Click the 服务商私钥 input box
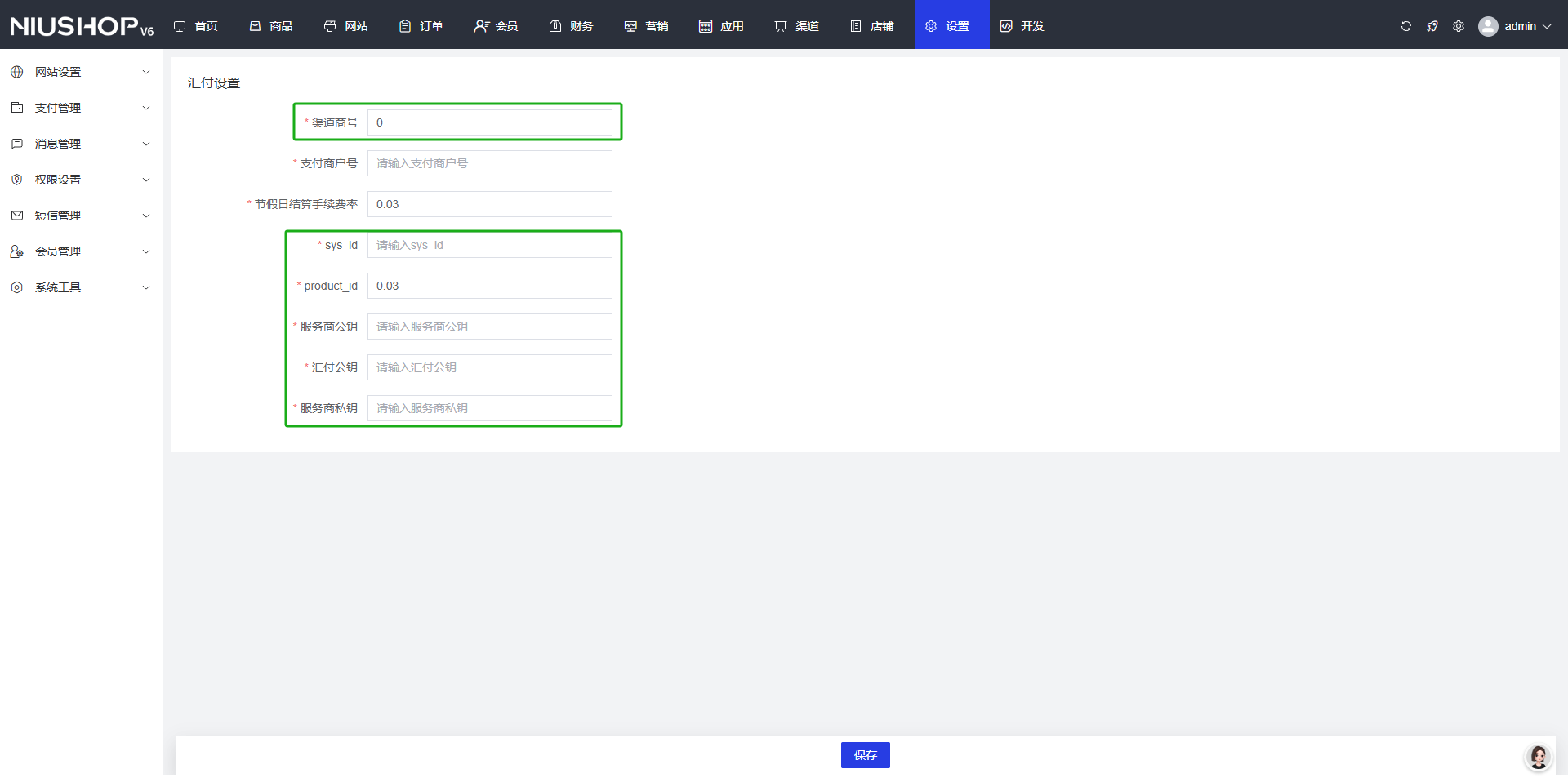 click(x=489, y=408)
